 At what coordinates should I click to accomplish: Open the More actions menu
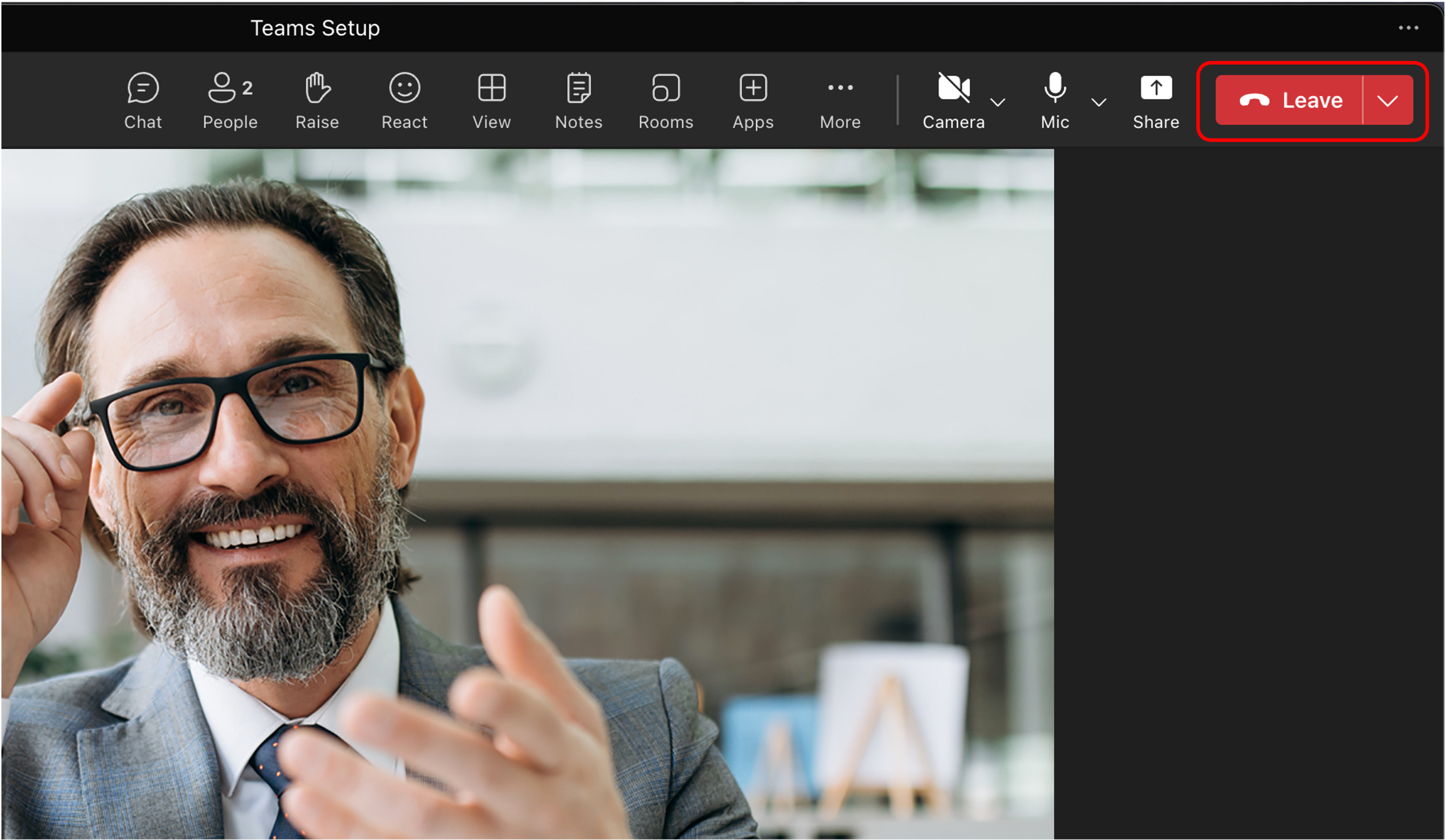tap(840, 101)
